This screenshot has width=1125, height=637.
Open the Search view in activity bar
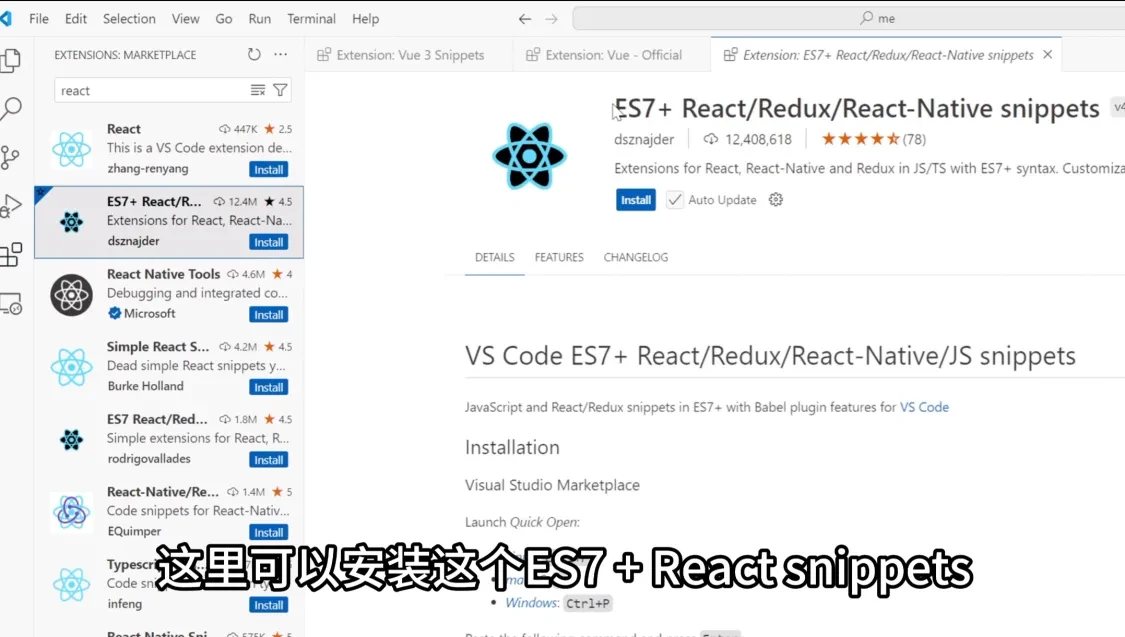(x=11, y=108)
